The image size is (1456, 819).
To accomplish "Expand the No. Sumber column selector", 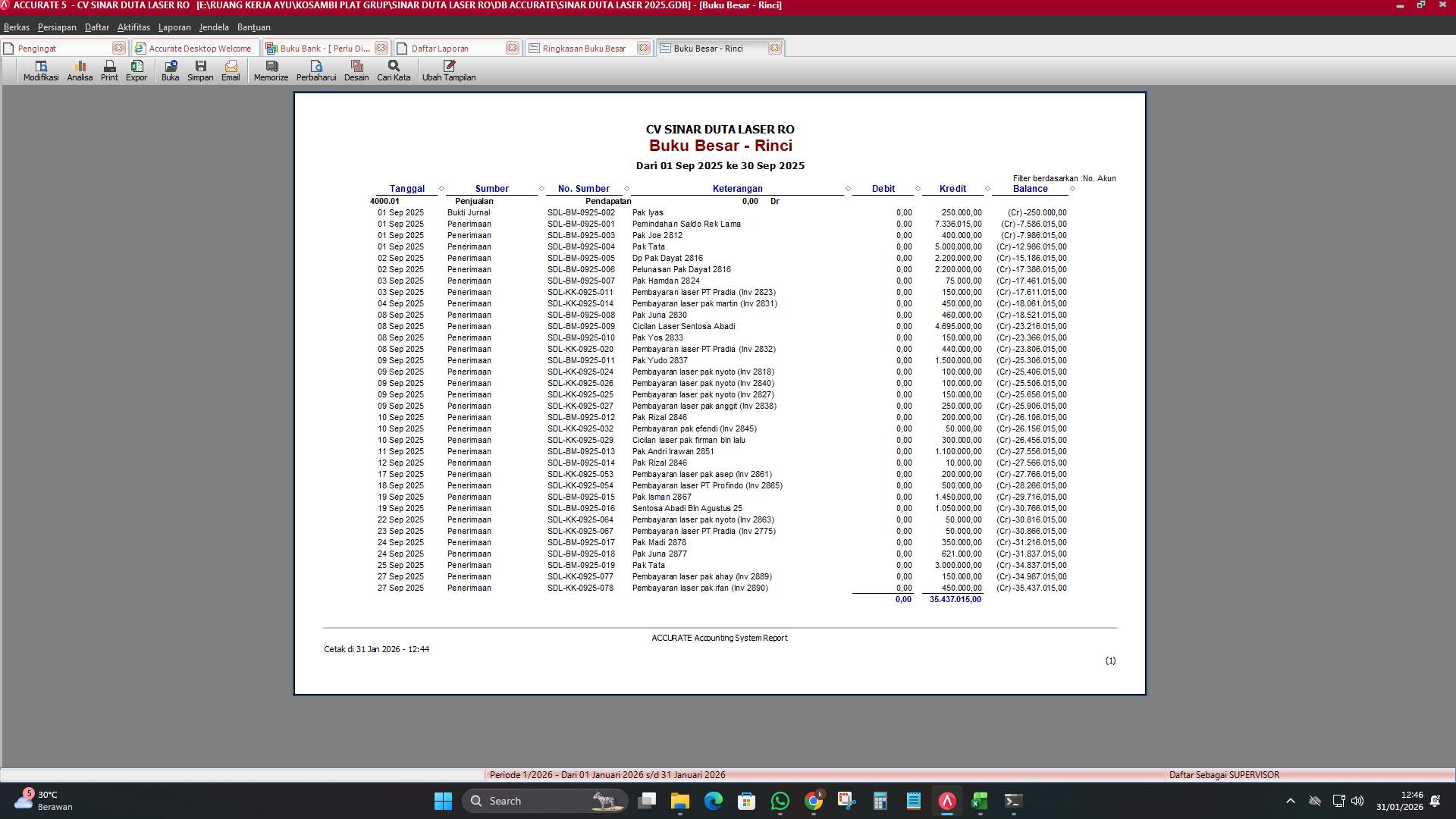I will pos(626,188).
